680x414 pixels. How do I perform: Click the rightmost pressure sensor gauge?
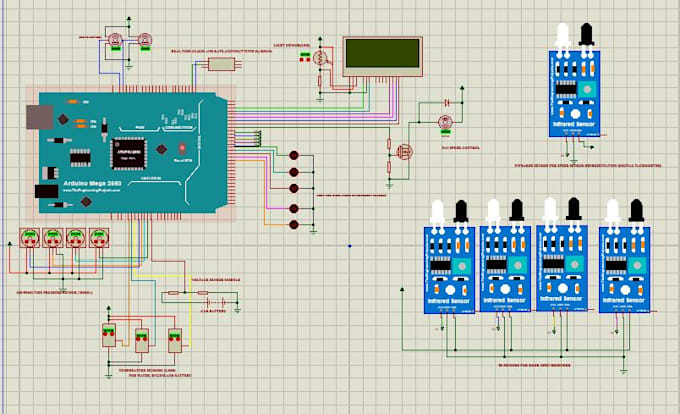tap(99, 238)
